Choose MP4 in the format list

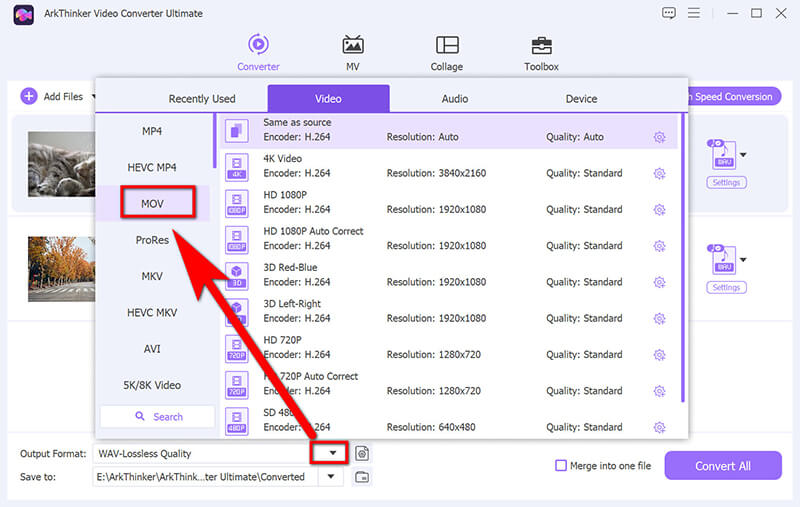tap(152, 131)
